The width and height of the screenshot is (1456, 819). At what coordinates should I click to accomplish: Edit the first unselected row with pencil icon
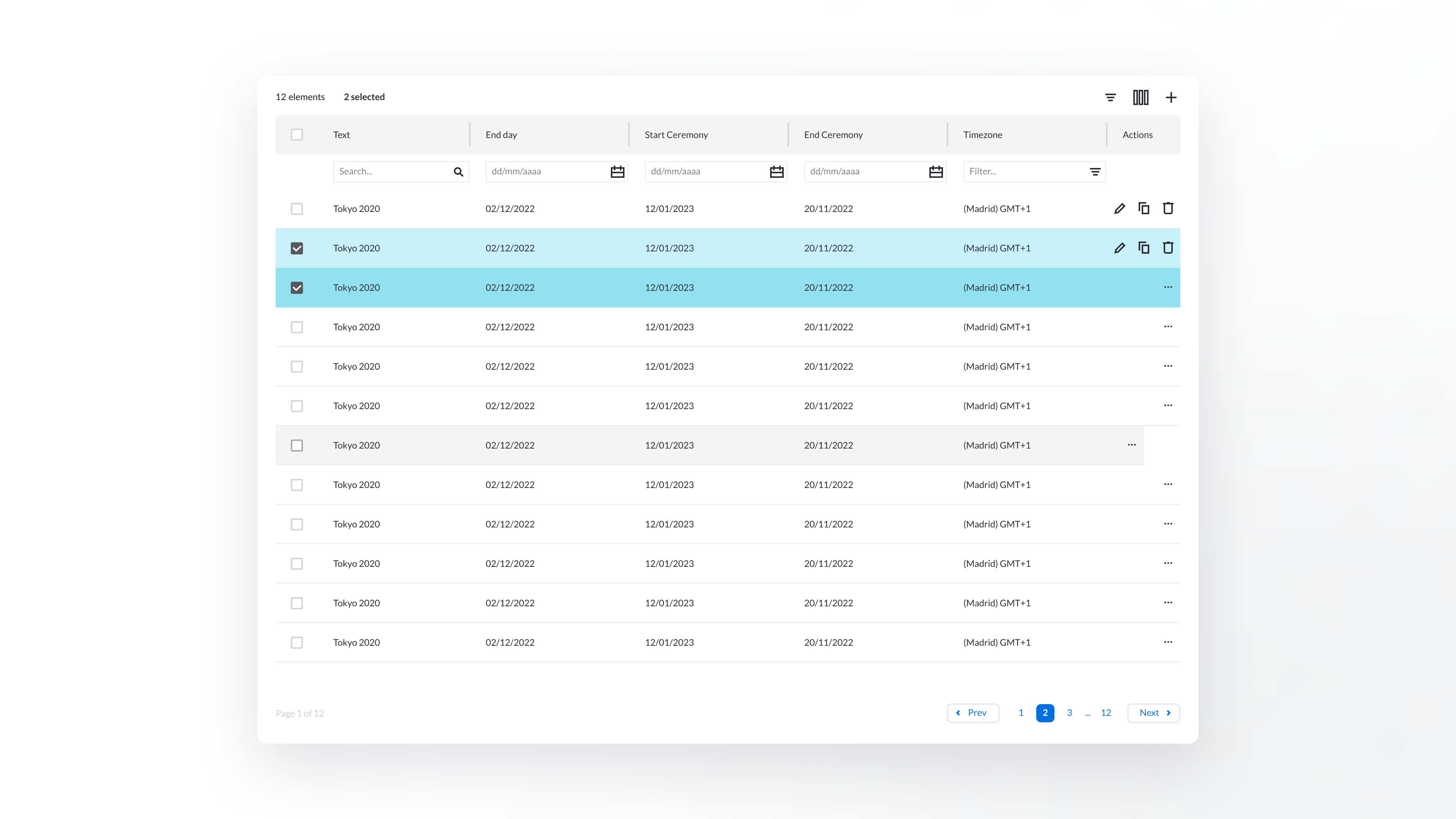tap(1119, 209)
